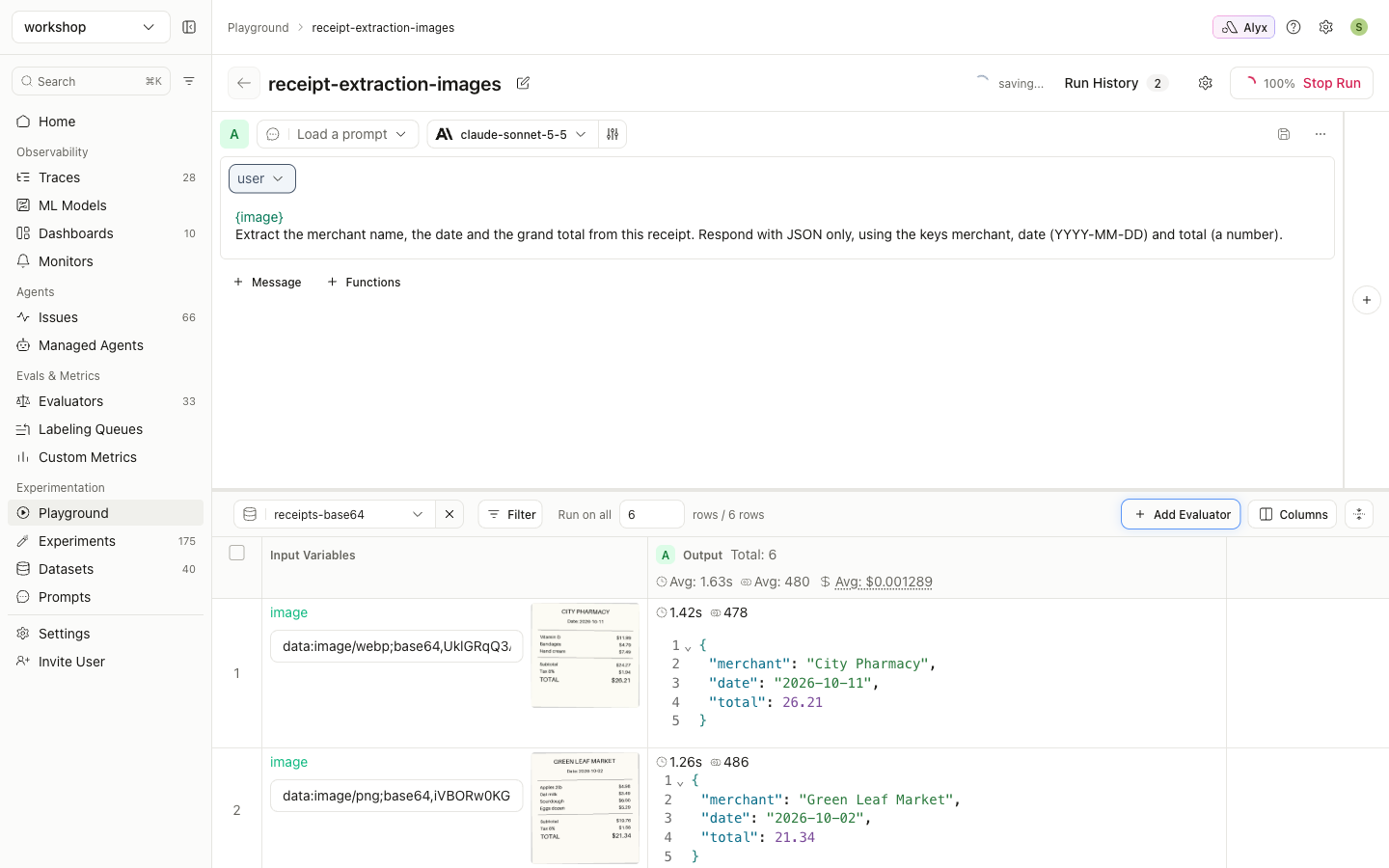The image size is (1389, 868).
Task: Open Run History
Action: coord(1116,83)
